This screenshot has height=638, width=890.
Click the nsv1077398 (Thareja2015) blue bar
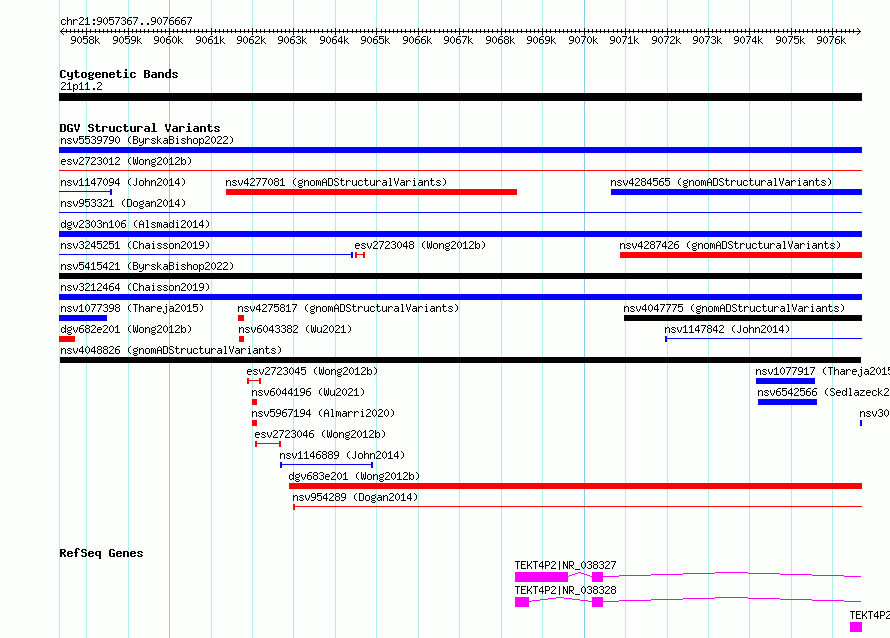click(83, 318)
